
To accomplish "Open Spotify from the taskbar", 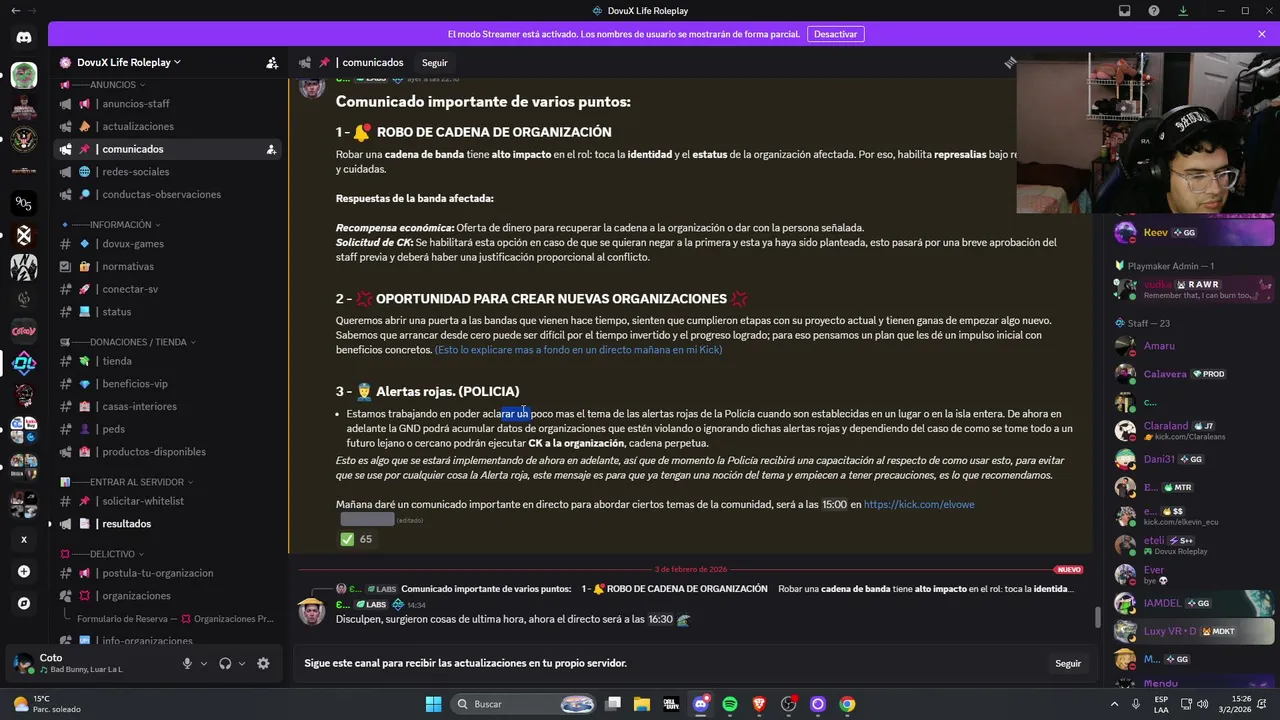I will click(x=730, y=704).
